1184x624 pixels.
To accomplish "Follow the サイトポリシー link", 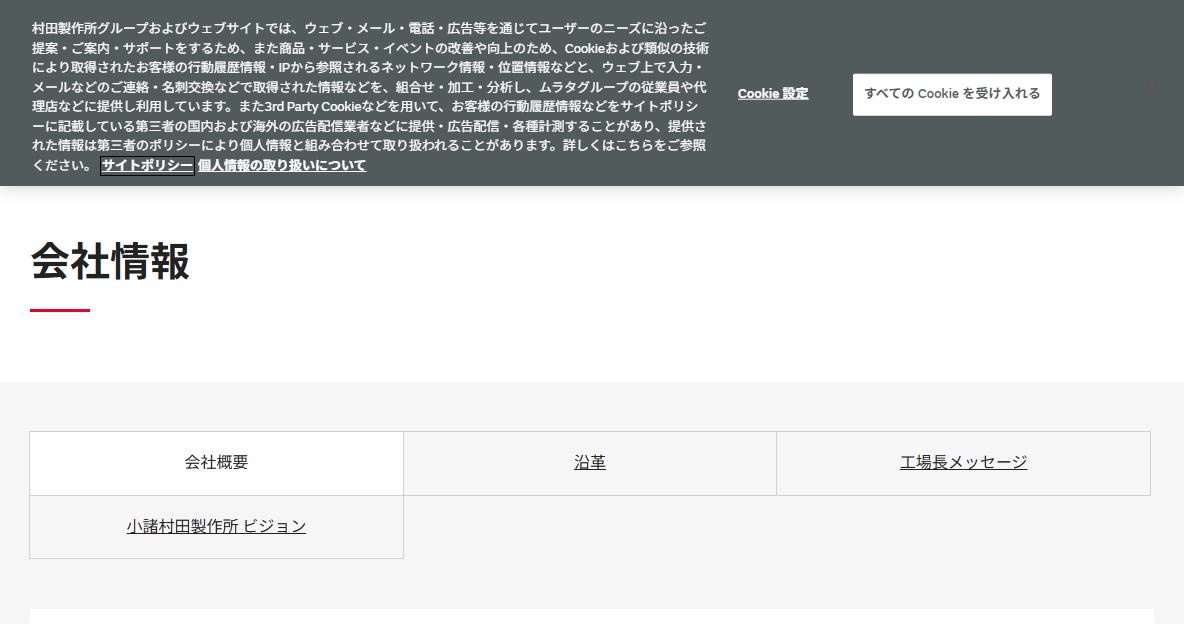I will pyautogui.click(x=147, y=165).
